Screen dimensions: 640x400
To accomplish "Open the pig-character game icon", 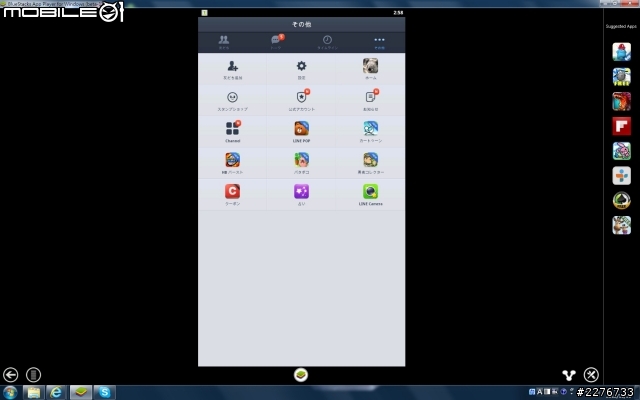I will click(301, 160).
